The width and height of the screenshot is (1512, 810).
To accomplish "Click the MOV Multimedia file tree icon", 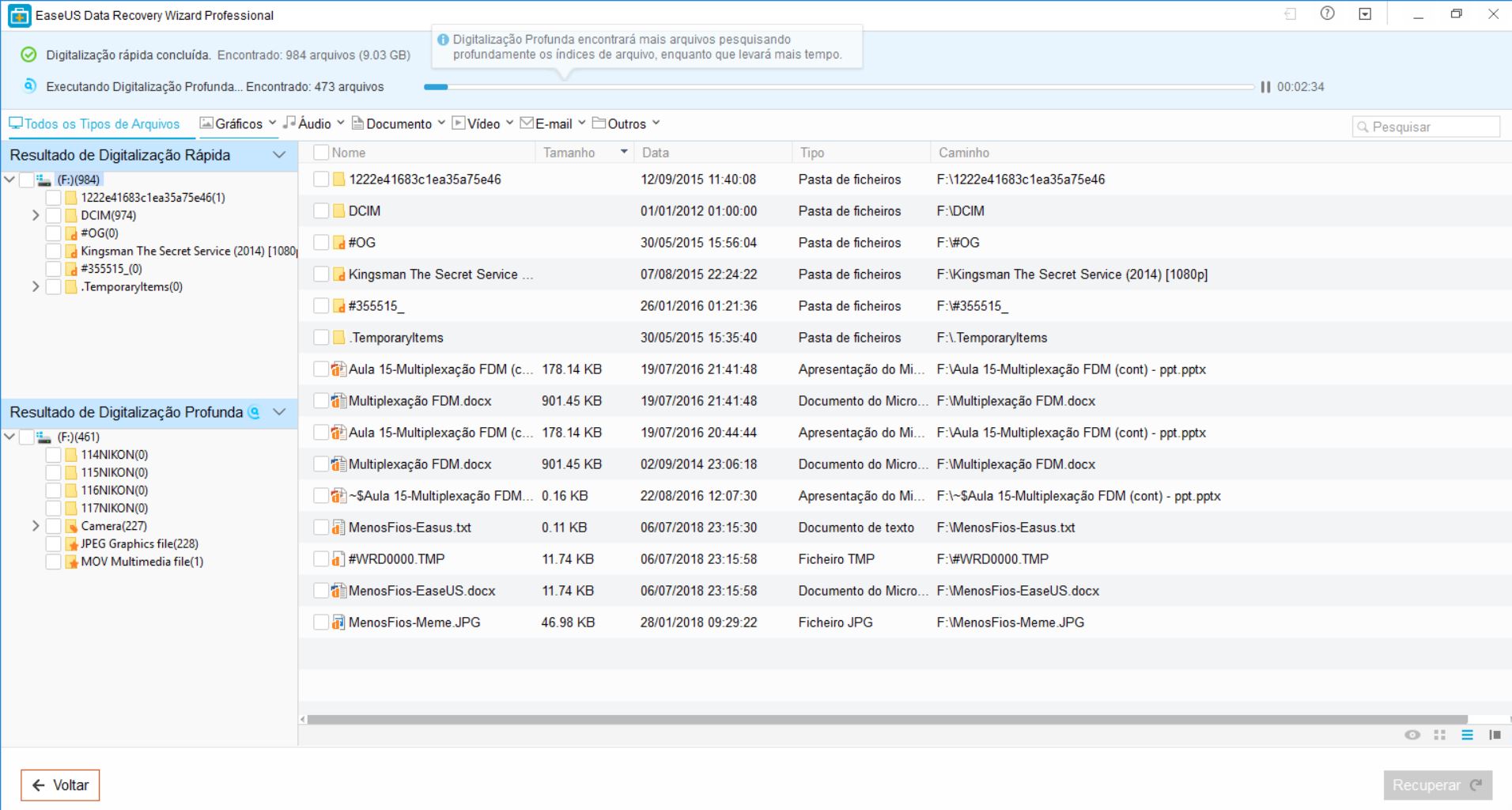I will point(71,562).
